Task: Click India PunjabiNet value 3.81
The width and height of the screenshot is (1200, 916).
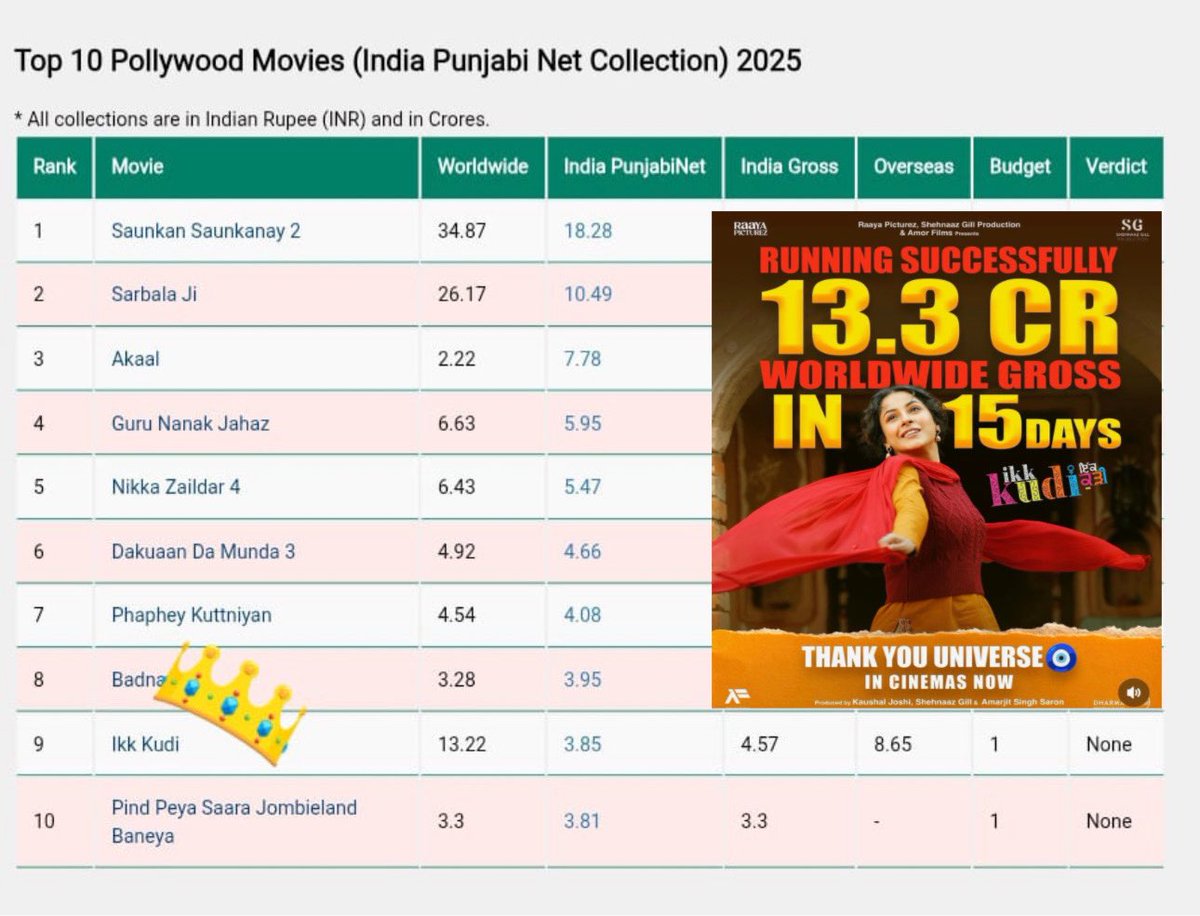Action: pos(583,821)
